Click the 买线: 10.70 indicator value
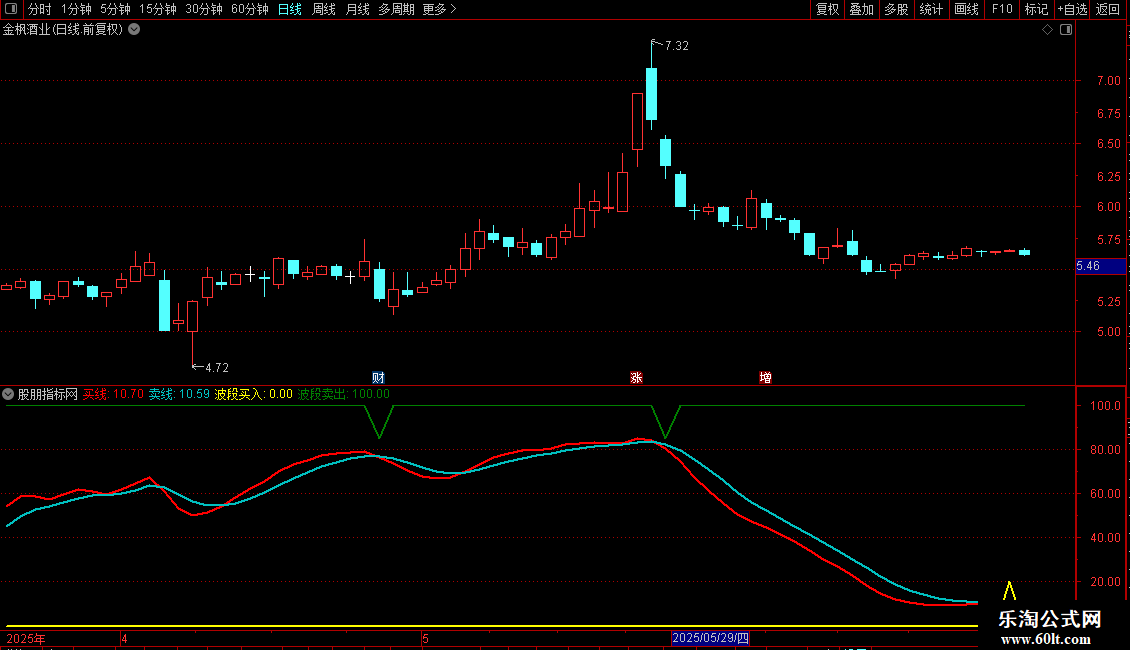The width and height of the screenshot is (1130, 650). pyautogui.click(x=113, y=394)
